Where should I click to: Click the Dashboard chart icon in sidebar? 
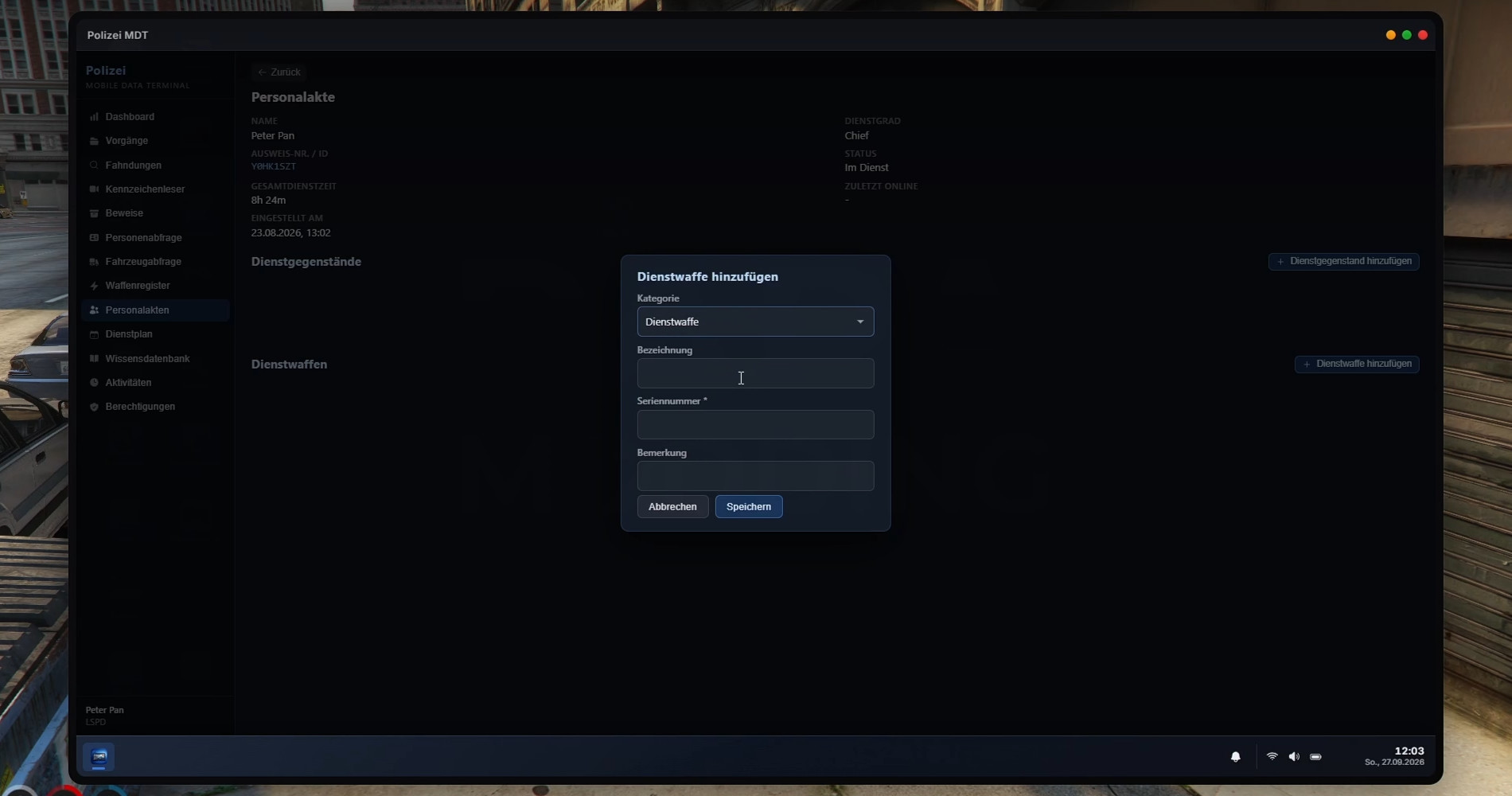tap(94, 117)
